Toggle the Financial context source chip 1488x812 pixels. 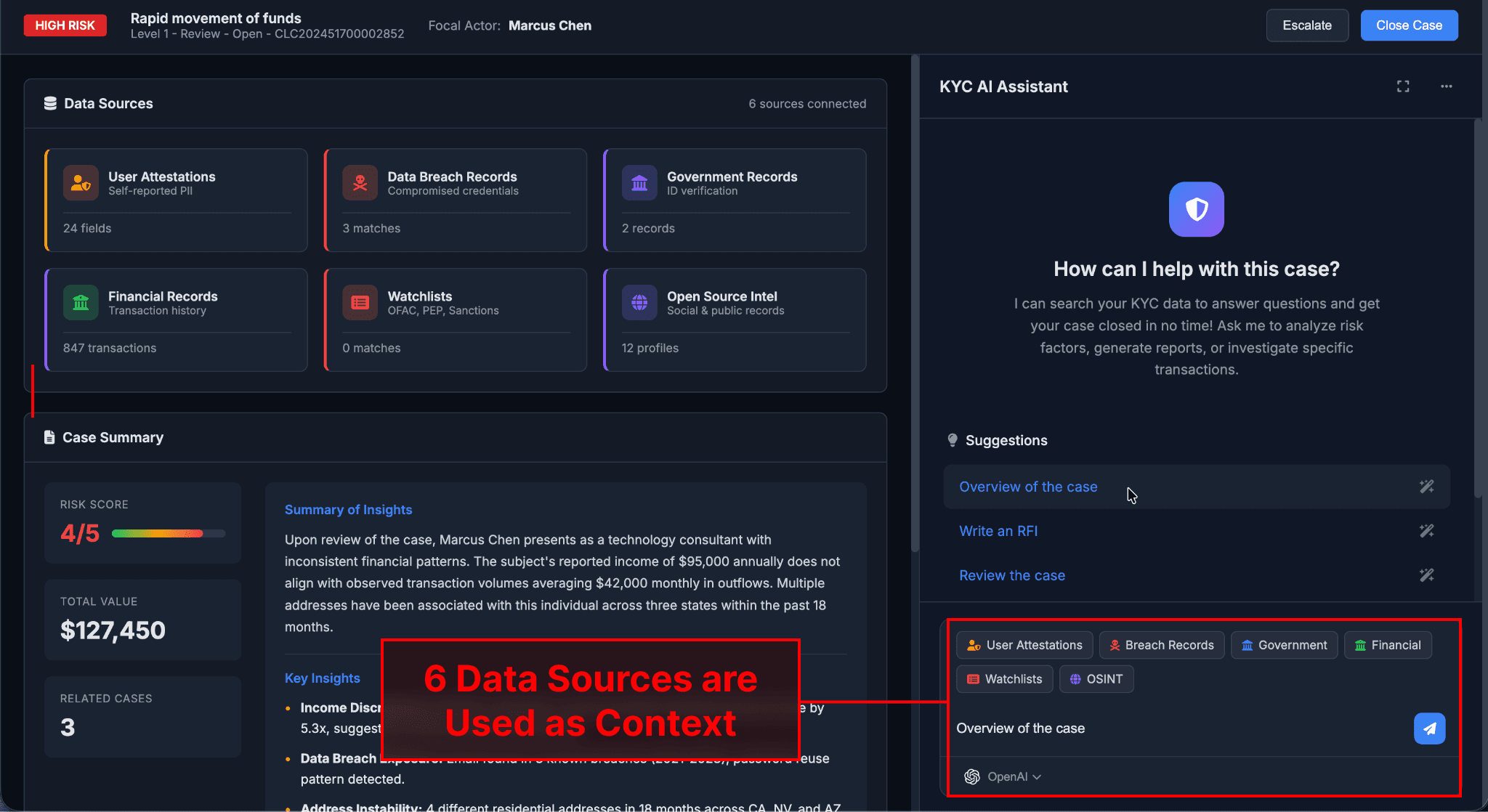(1387, 645)
